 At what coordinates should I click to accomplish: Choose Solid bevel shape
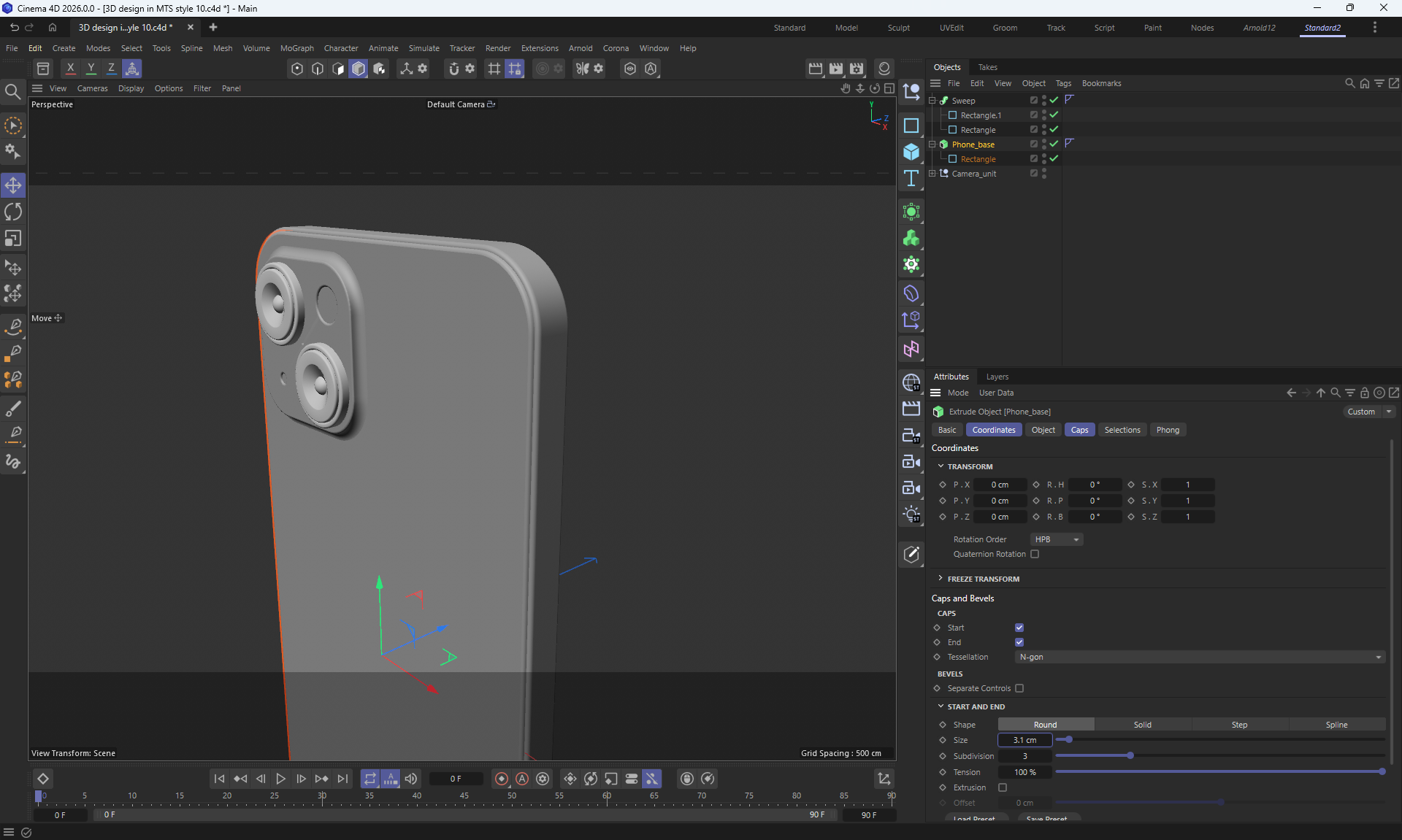[x=1142, y=725]
